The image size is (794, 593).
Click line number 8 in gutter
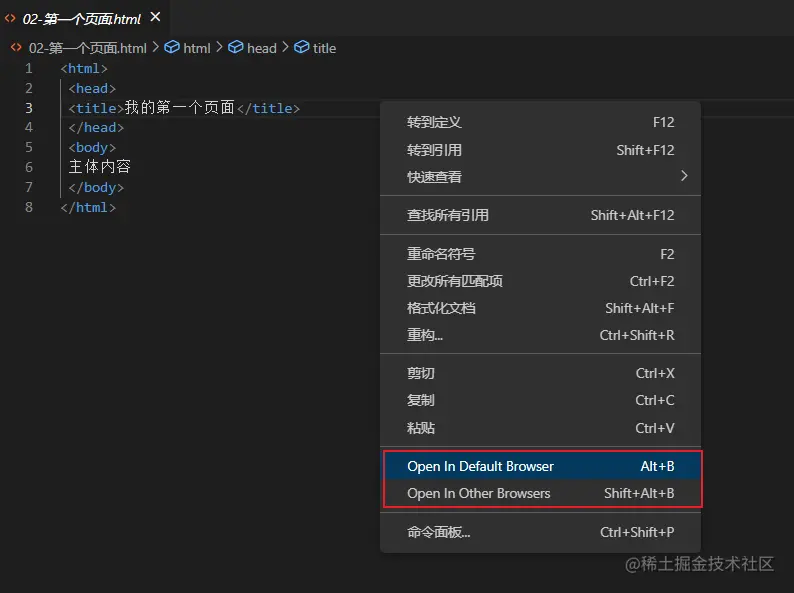pyautogui.click(x=29, y=207)
